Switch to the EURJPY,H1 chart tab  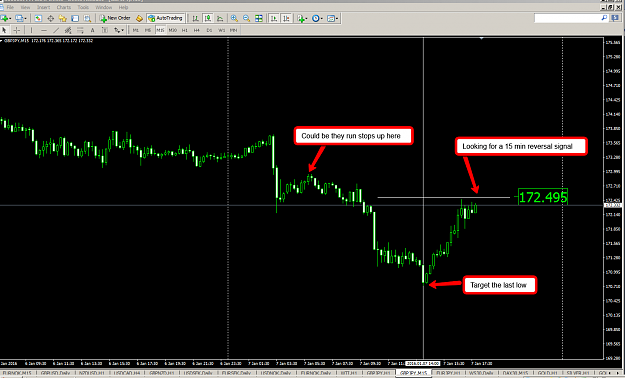pyautogui.click(x=448, y=374)
